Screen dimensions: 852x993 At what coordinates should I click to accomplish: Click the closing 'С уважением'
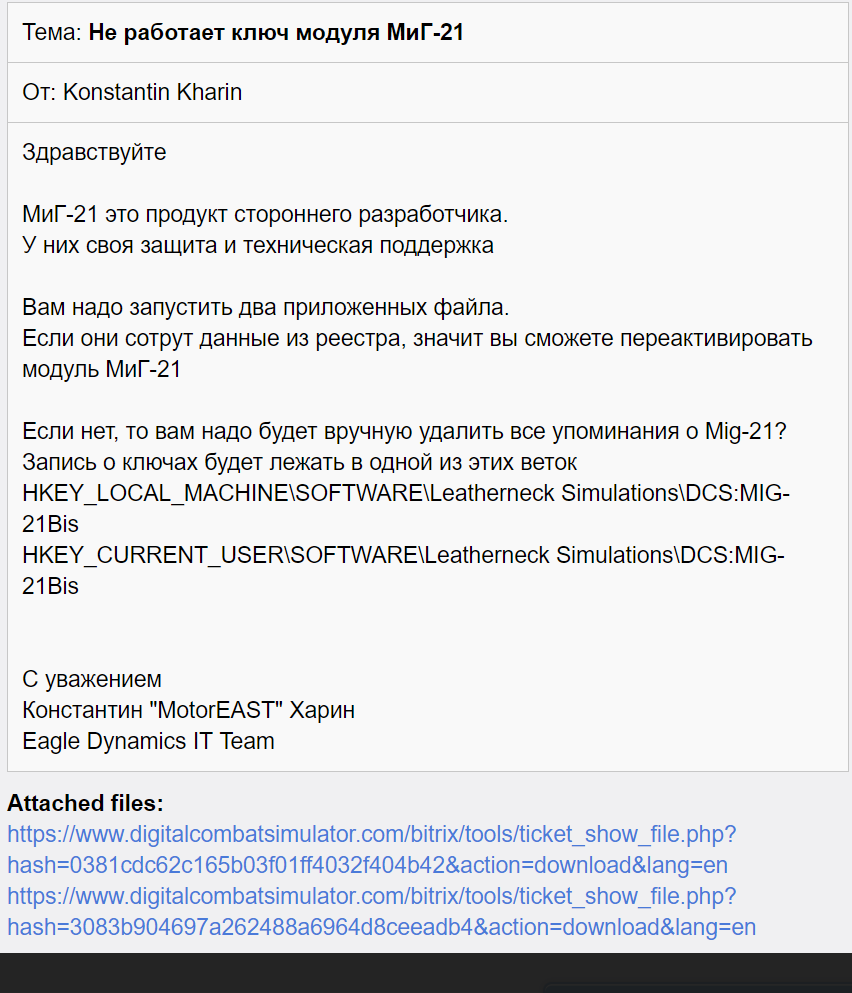click(92, 680)
